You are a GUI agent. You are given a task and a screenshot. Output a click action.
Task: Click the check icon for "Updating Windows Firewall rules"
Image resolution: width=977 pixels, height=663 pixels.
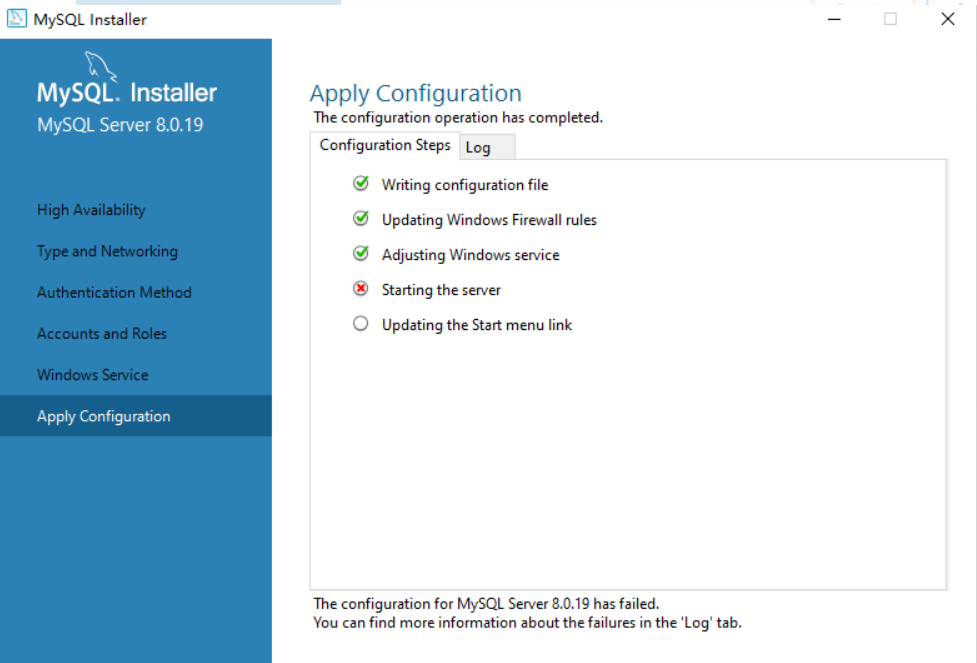361,219
